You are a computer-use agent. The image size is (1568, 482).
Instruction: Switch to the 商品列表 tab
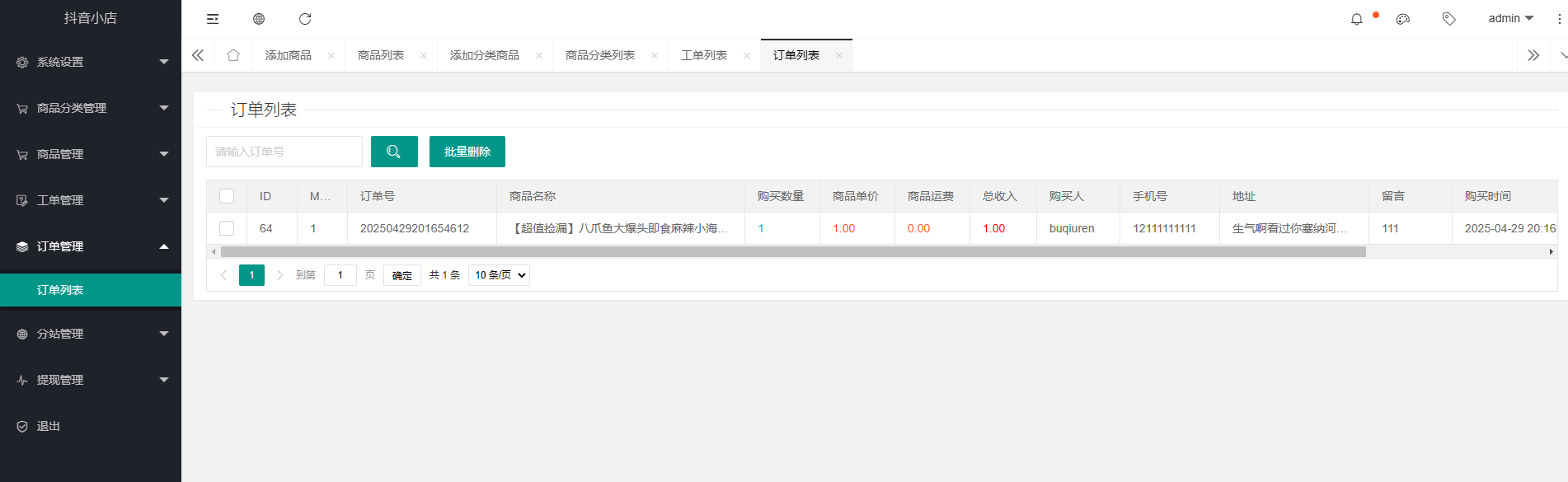coord(381,55)
